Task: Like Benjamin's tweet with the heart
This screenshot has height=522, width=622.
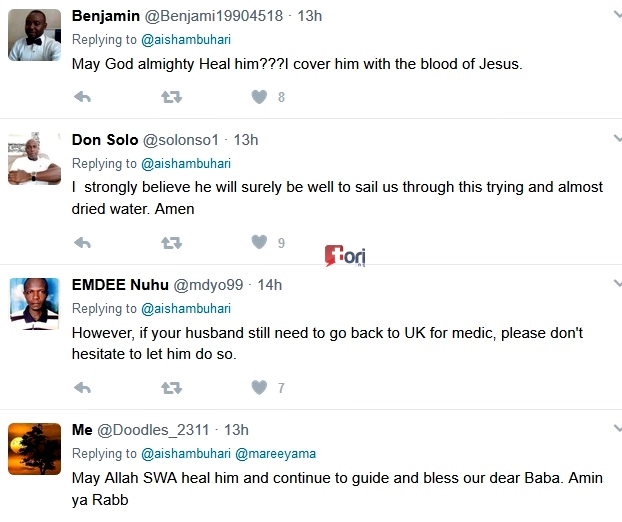Action: click(x=259, y=97)
